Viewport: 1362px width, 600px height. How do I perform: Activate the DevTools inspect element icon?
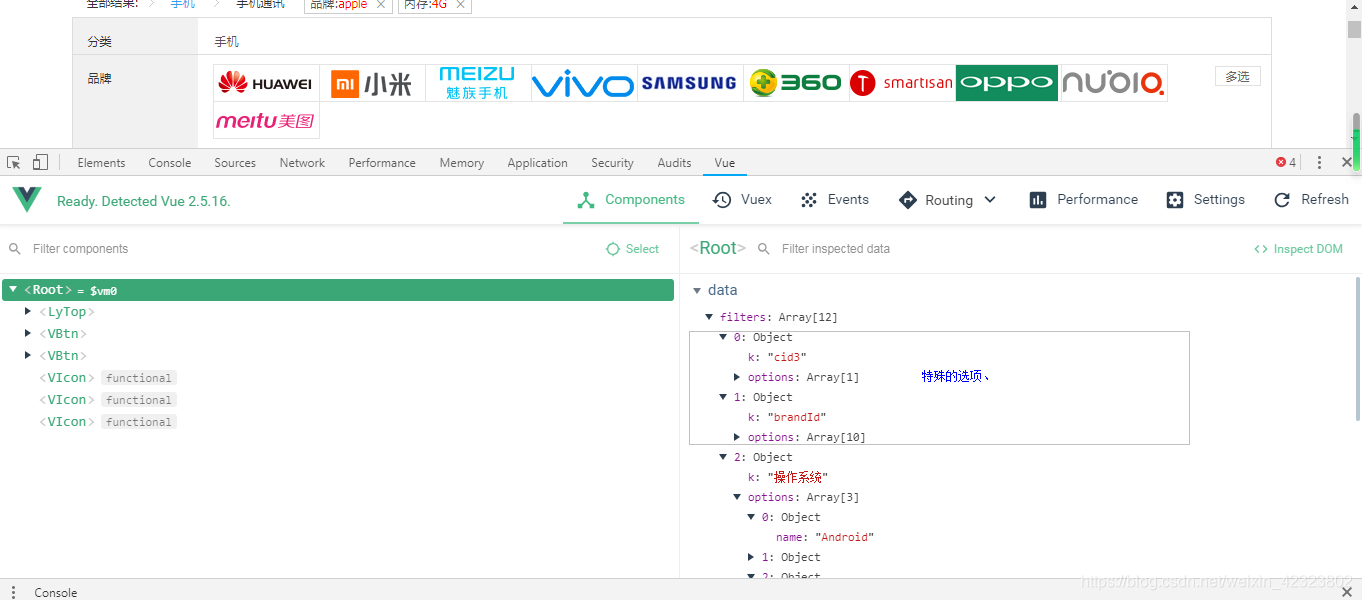14,162
